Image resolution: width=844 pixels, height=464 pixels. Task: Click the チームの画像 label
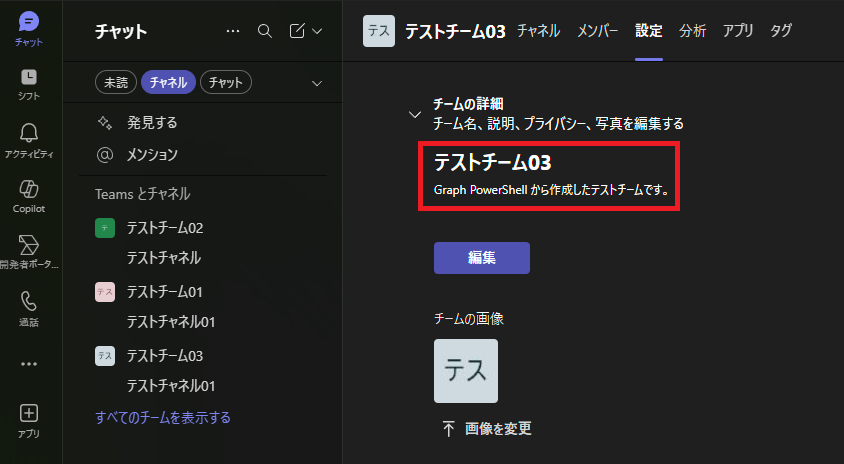(x=469, y=319)
